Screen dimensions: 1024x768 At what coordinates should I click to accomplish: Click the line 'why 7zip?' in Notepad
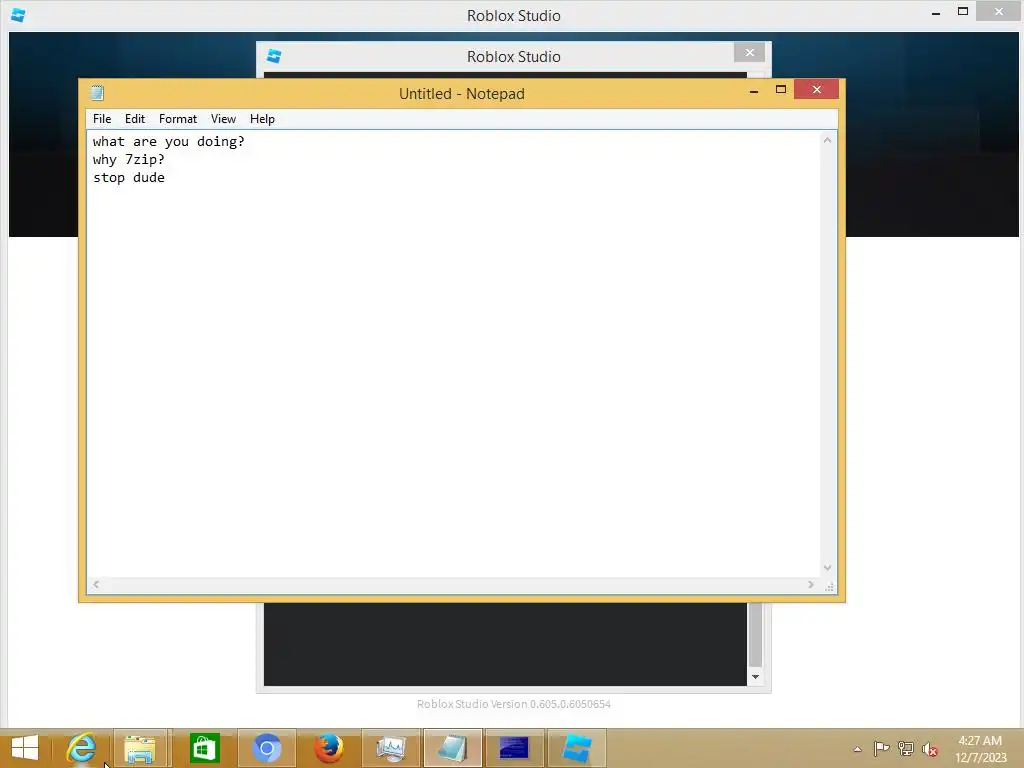tap(129, 159)
